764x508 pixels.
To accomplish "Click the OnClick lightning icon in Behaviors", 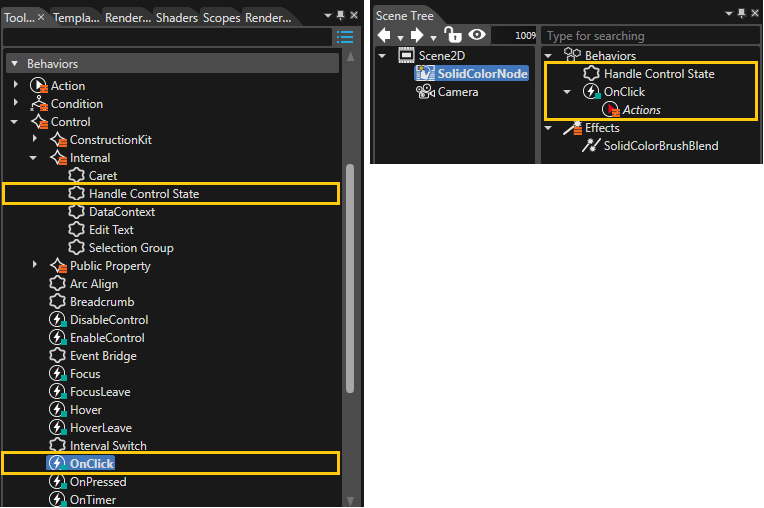I will point(592,92).
